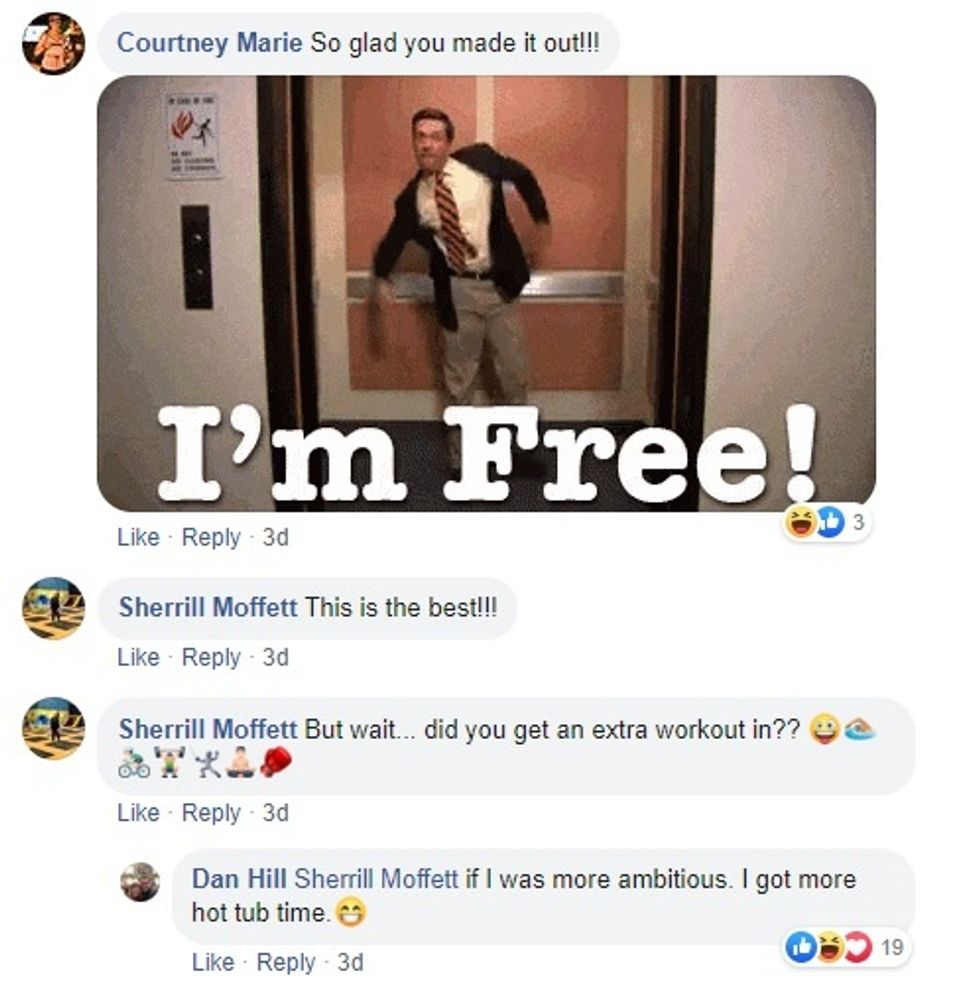Screen dimensions: 980x986
Task: Reply to 'This is the best!!!' comment
Action: pos(211,657)
